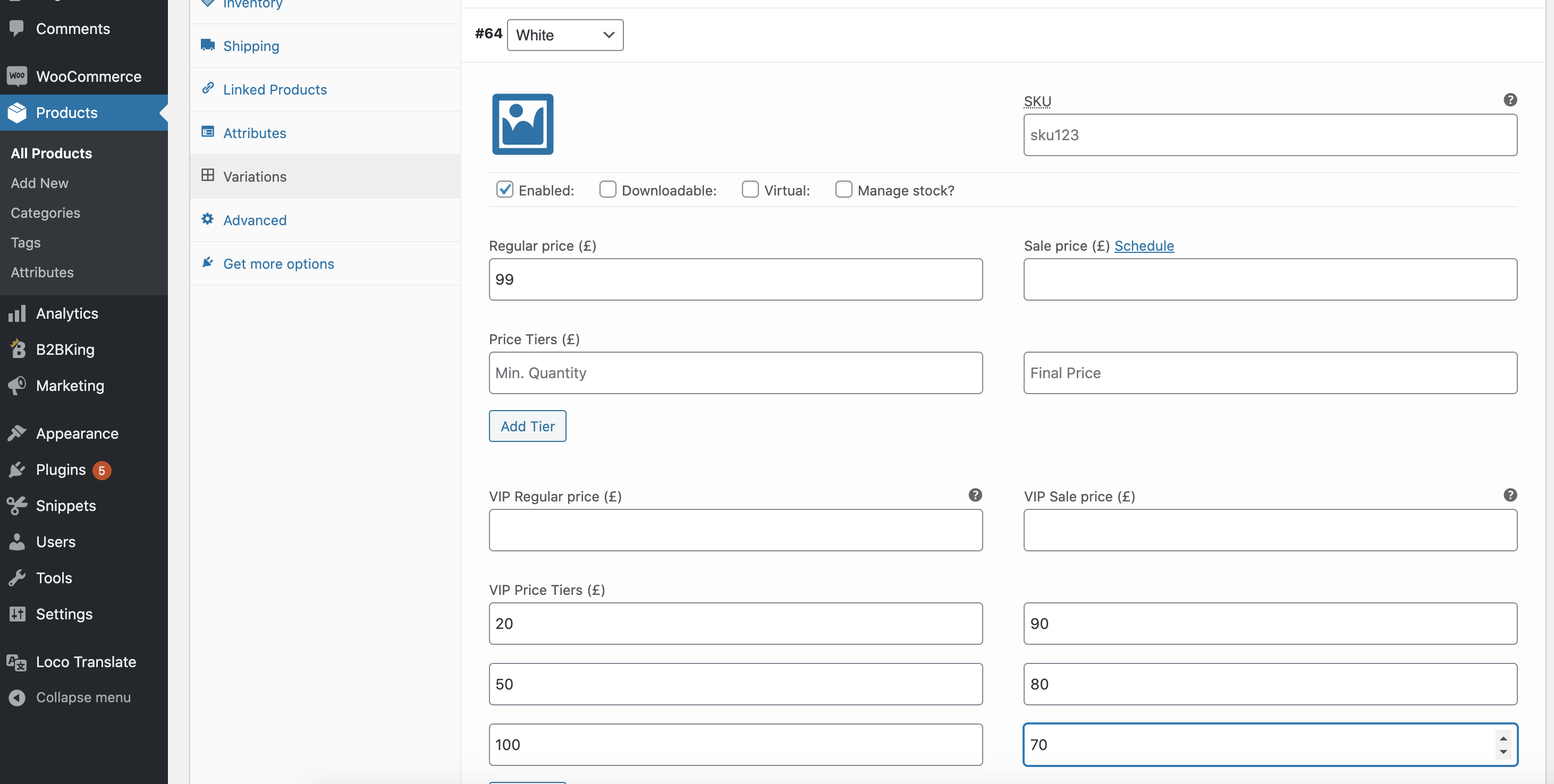Click the variation image placeholder thumbnail
1554x784 pixels.
click(x=522, y=124)
